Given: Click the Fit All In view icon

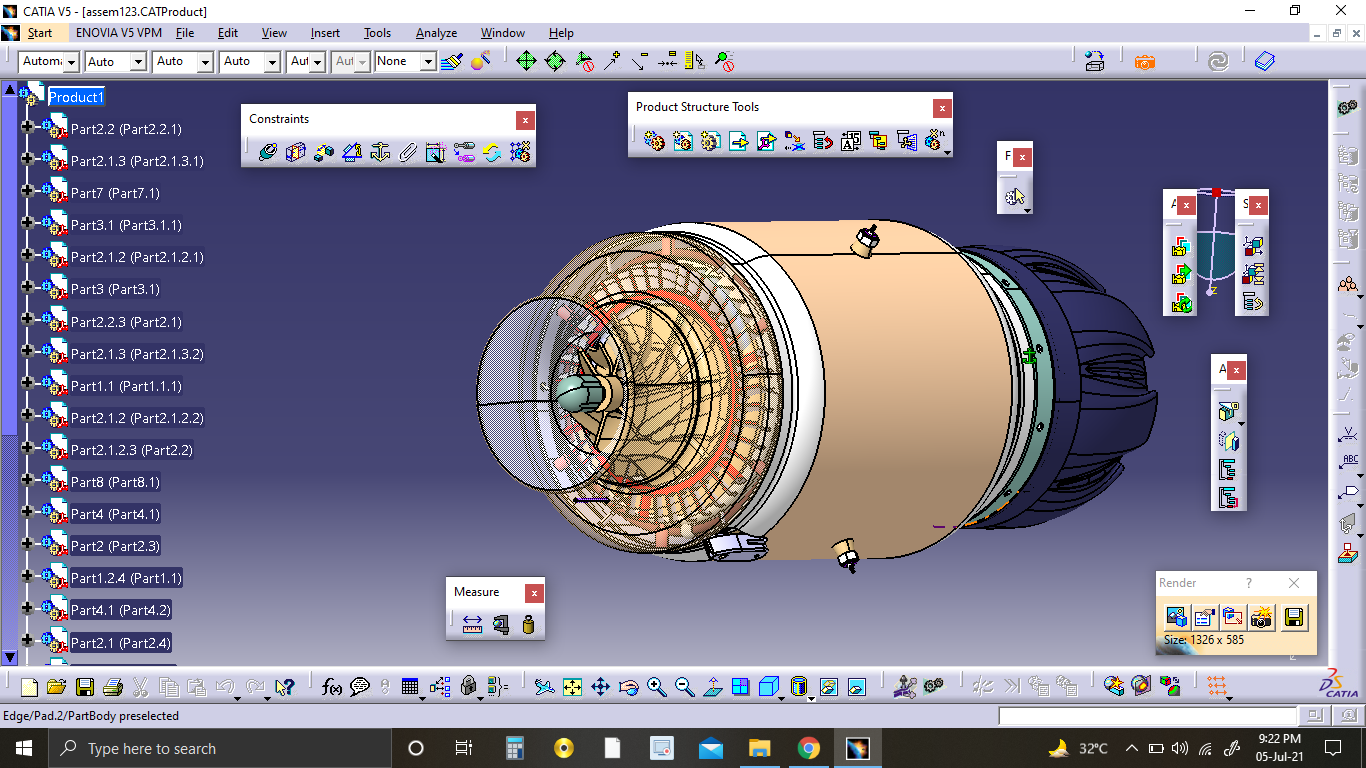Looking at the screenshot, I should 572,687.
